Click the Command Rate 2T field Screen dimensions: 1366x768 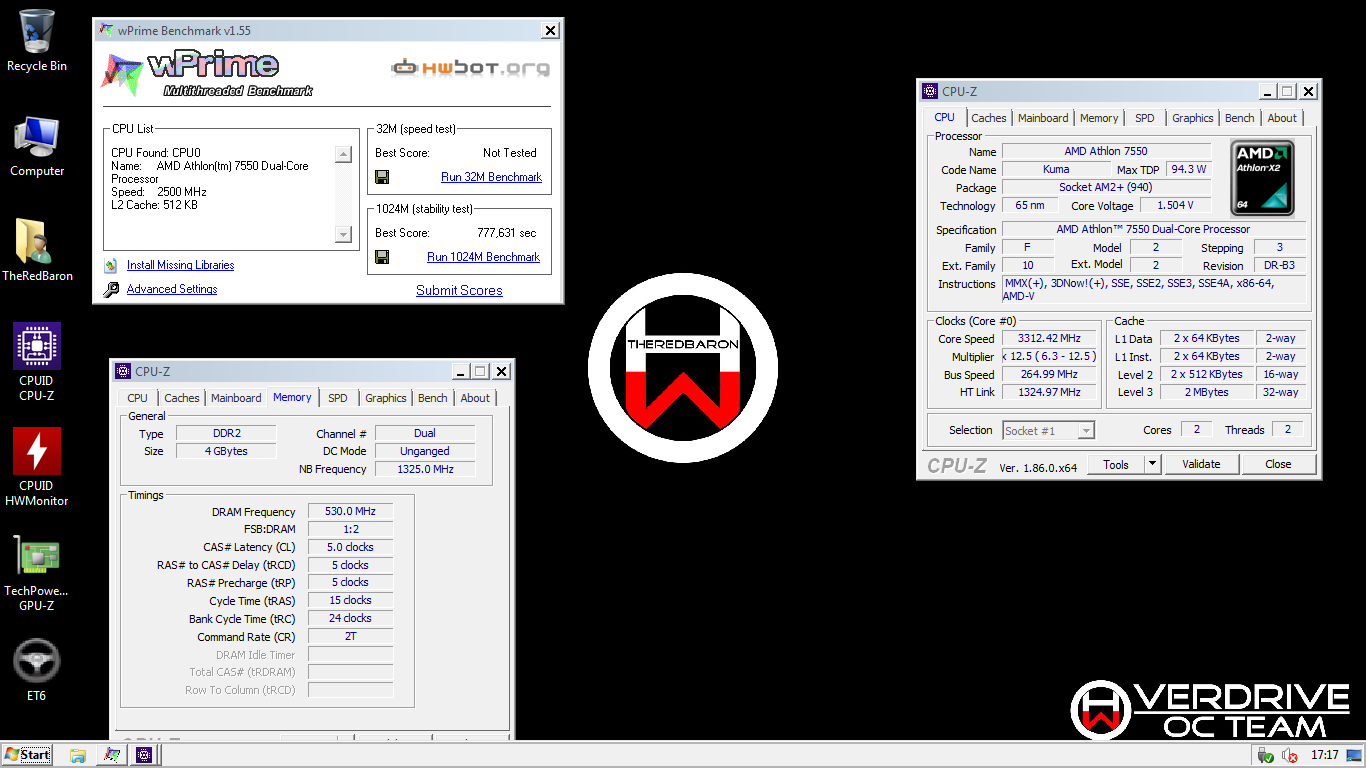point(350,636)
